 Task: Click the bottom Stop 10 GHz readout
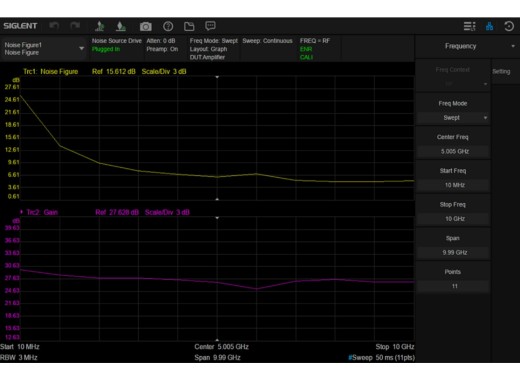pyautogui.click(x=395, y=347)
